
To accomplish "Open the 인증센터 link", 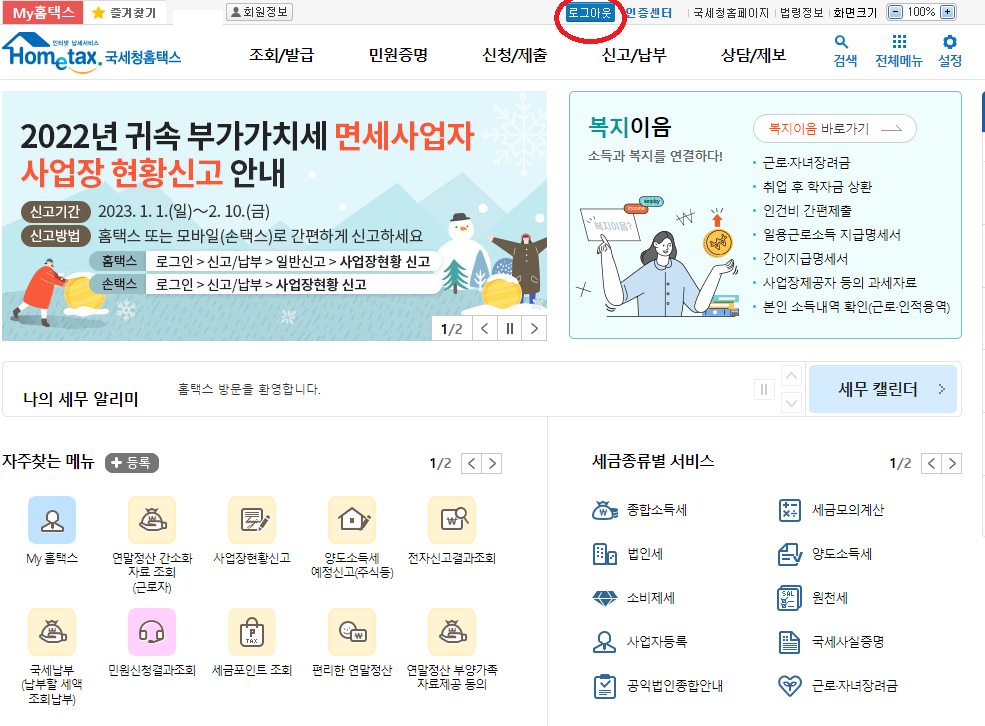I will click(x=648, y=13).
